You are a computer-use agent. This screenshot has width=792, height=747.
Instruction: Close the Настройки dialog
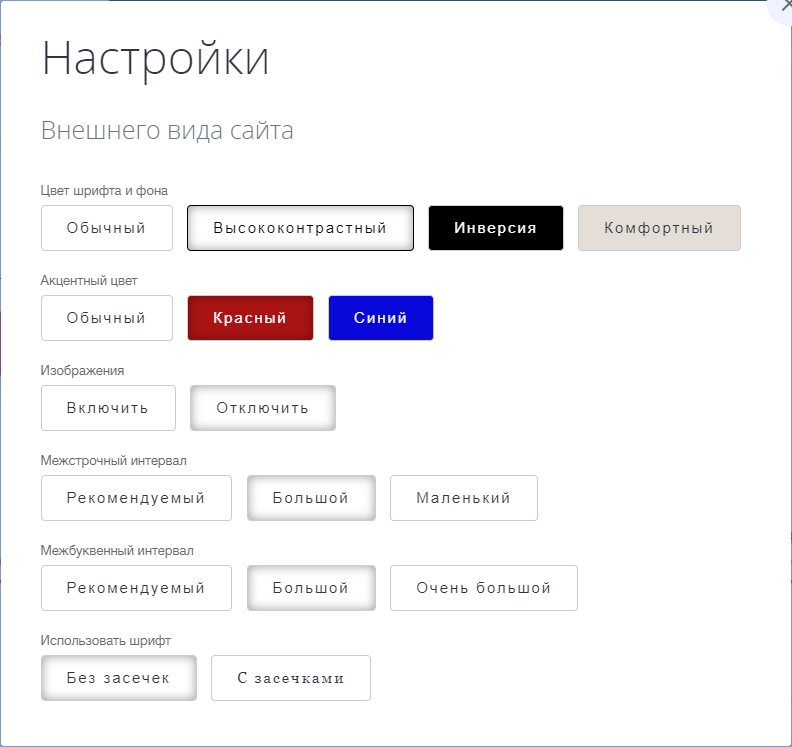(784, 6)
